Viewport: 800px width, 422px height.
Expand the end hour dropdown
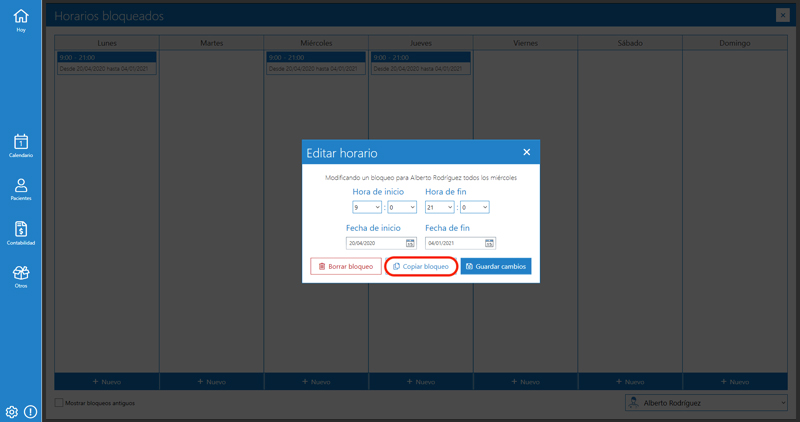point(439,207)
